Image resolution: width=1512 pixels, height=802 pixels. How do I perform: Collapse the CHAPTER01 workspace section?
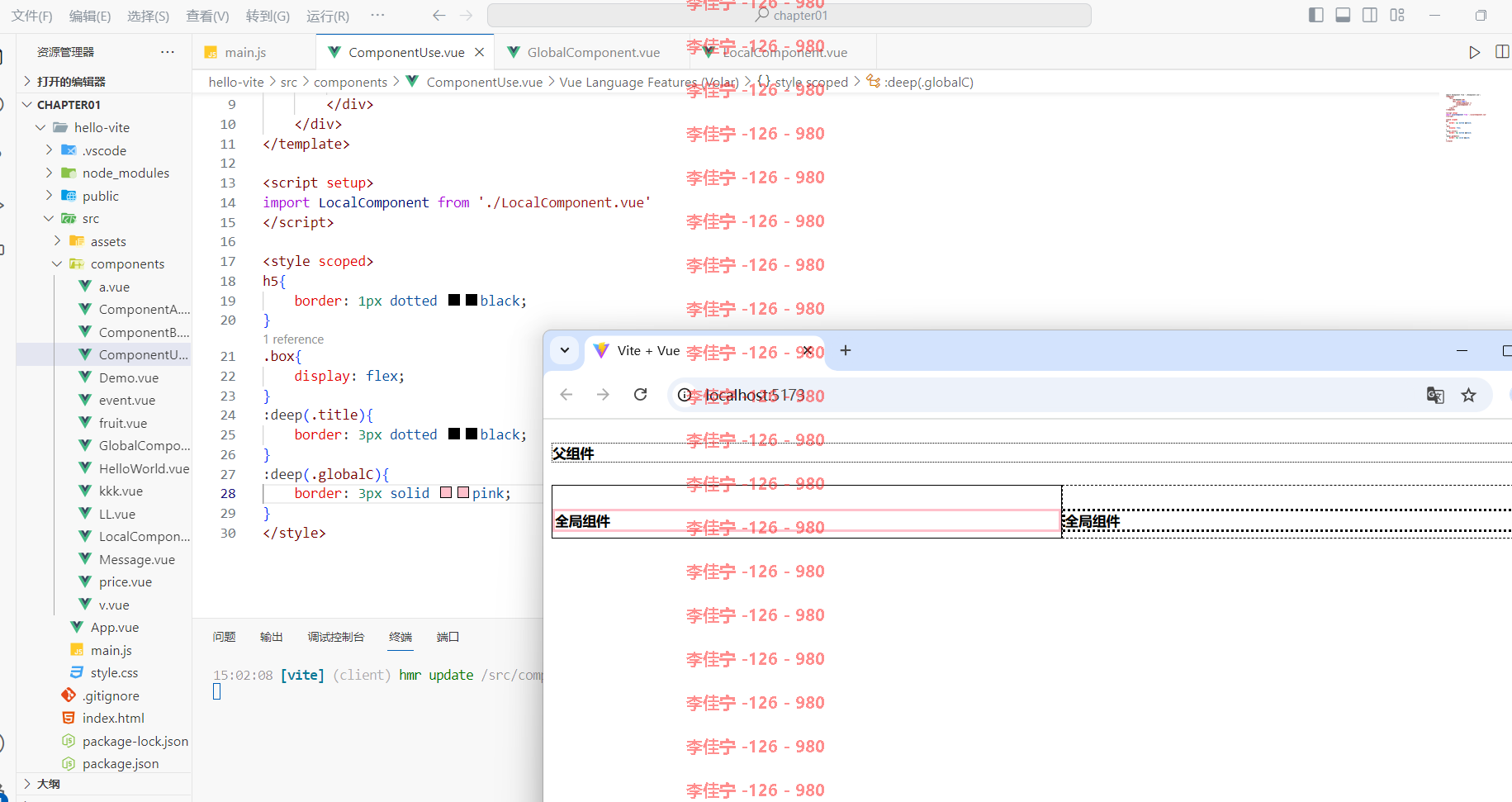103,105
